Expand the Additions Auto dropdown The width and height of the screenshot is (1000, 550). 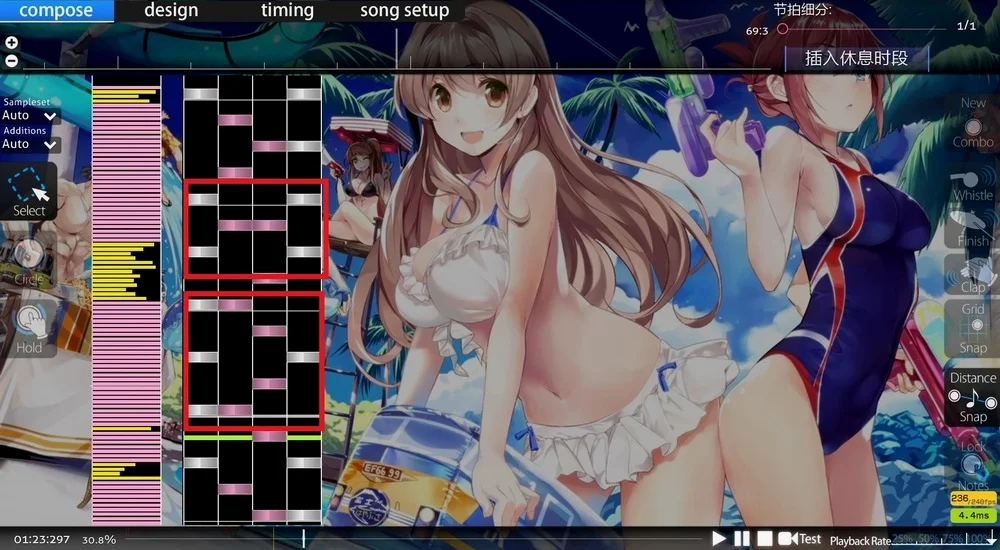click(x=31, y=145)
